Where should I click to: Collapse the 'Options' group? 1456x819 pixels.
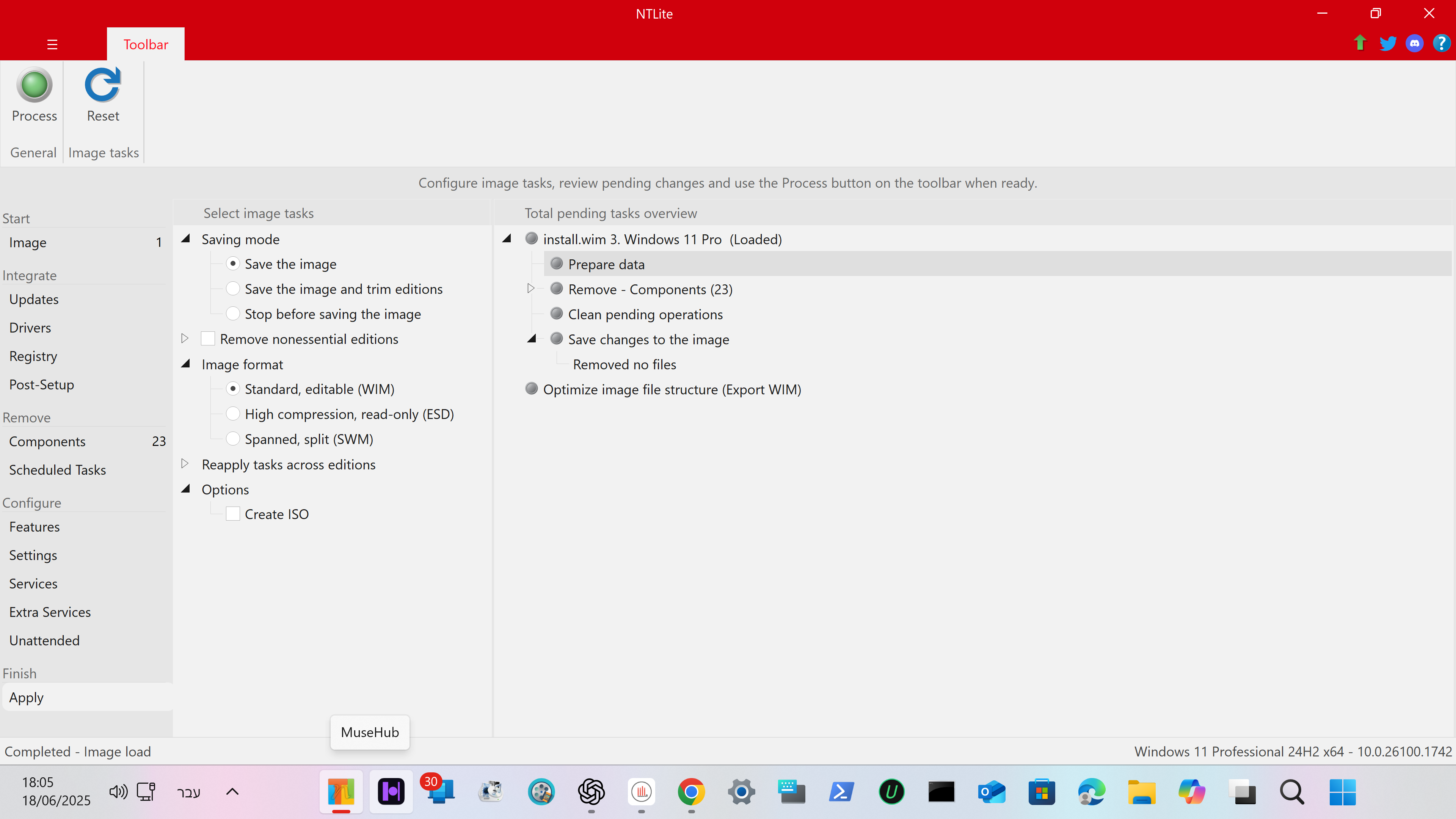pyautogui.click(x=185, y=489)
